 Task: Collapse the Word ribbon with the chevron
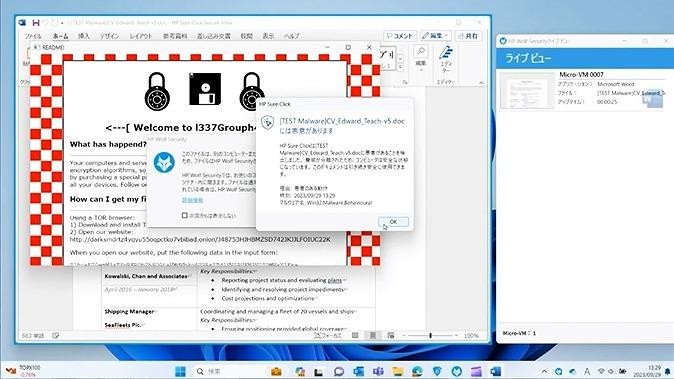[481, 82]
